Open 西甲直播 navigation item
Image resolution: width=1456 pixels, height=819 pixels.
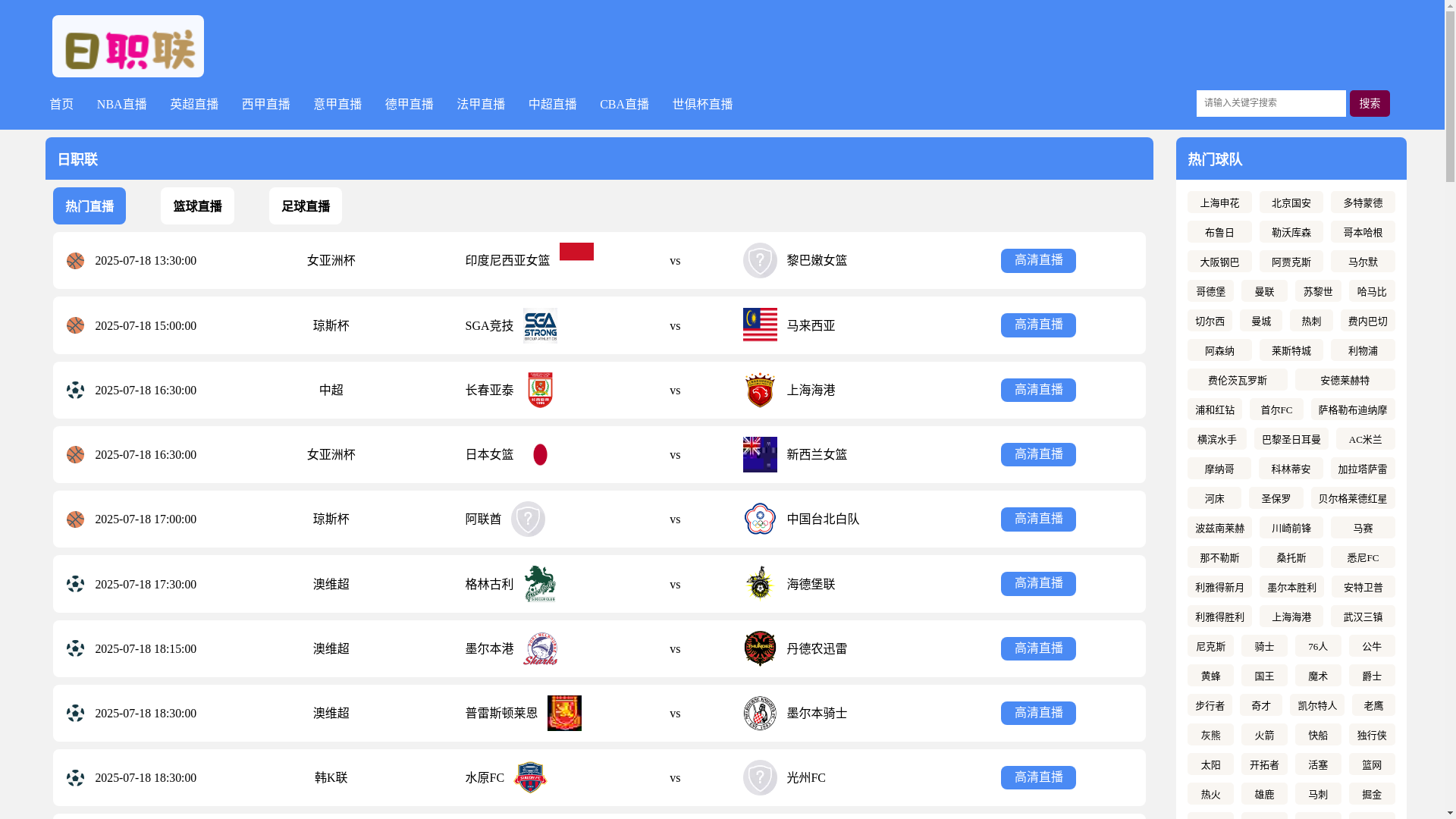(266, 104)
